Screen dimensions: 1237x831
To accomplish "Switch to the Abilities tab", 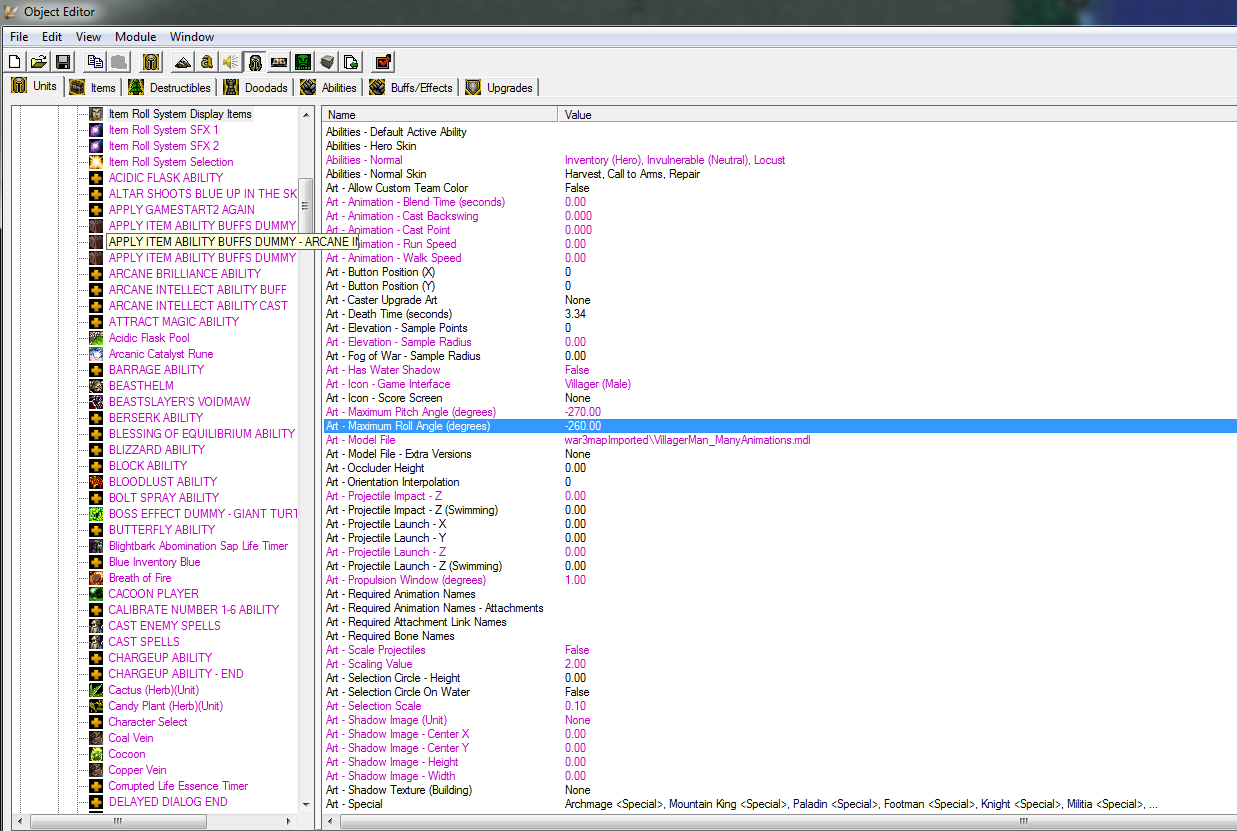I will point(329,88).
